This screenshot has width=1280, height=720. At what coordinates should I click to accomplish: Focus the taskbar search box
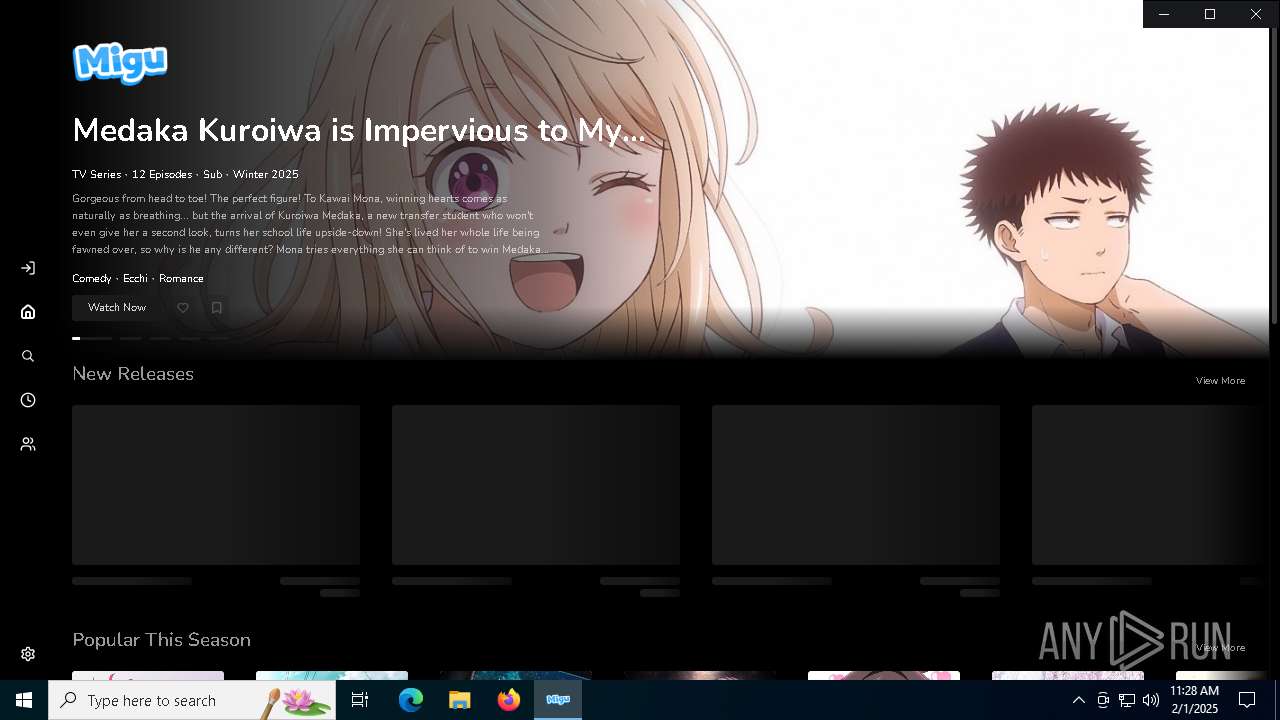click(x=192, y=700)
